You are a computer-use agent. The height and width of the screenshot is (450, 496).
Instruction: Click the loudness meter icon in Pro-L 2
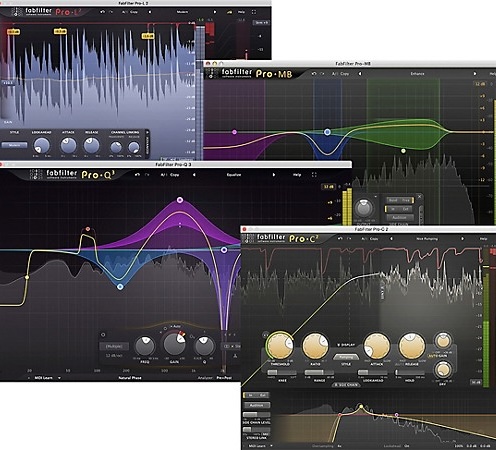point(230,12)
